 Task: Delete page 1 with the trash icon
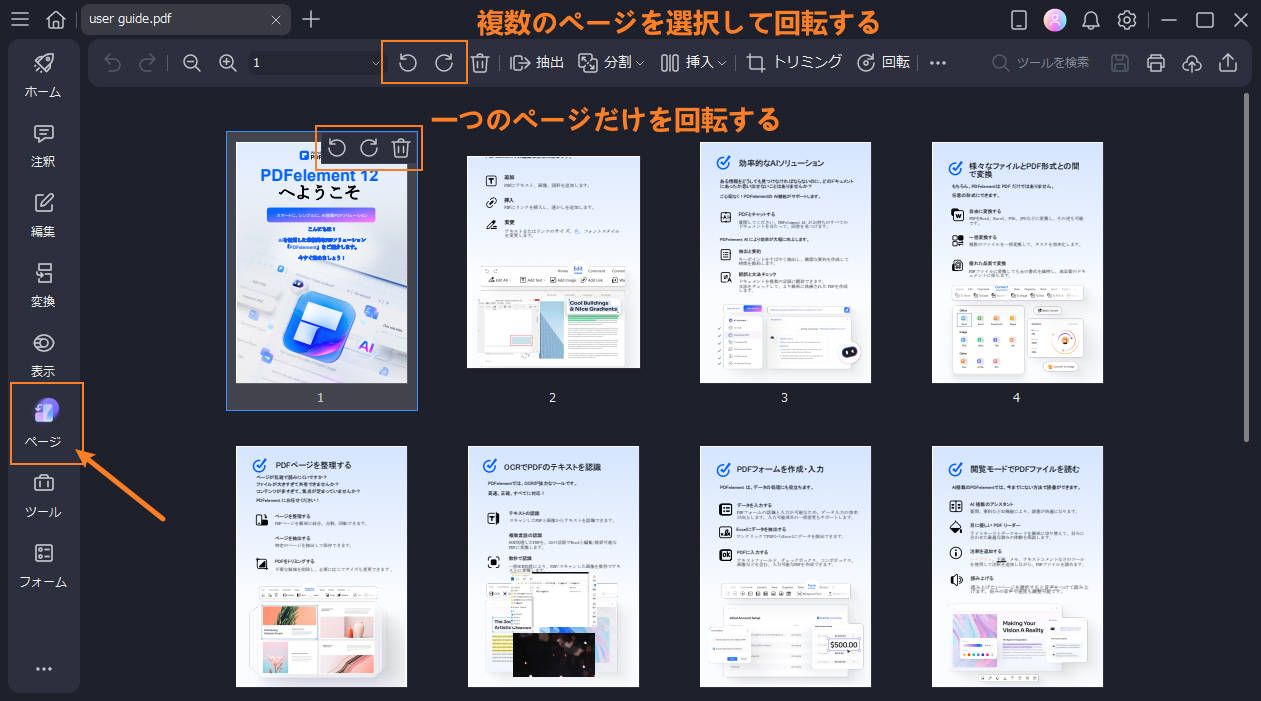click(400, 147)
